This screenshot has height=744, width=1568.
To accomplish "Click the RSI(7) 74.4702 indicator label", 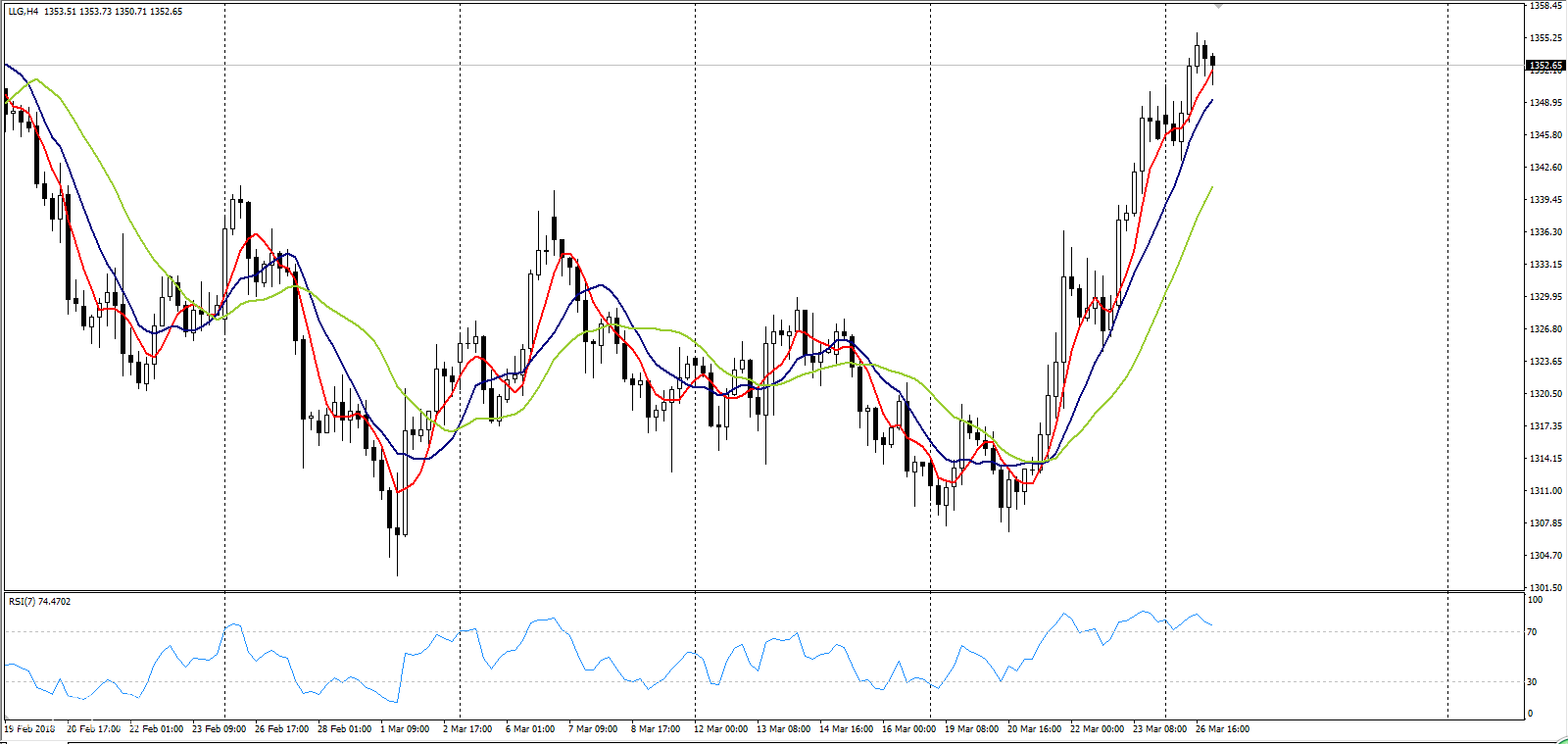I will (39, 601).
